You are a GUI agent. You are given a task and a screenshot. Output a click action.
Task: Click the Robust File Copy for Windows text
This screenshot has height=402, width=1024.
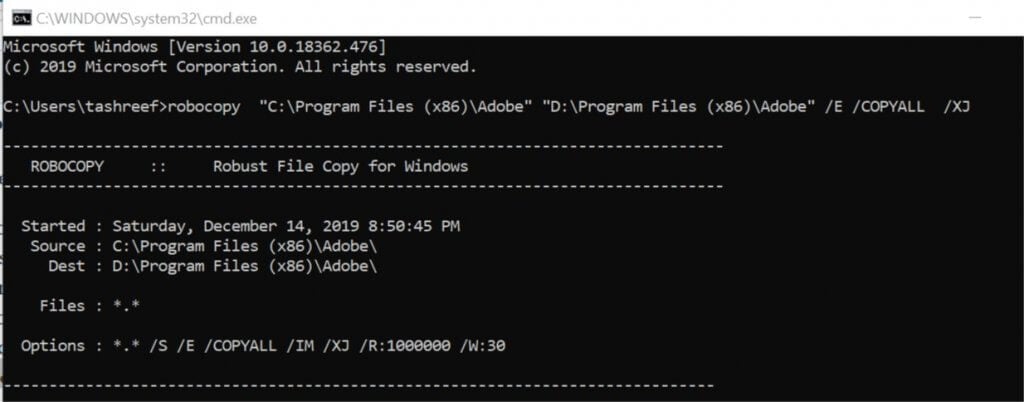pyautogui.click(x=340, y=166)
